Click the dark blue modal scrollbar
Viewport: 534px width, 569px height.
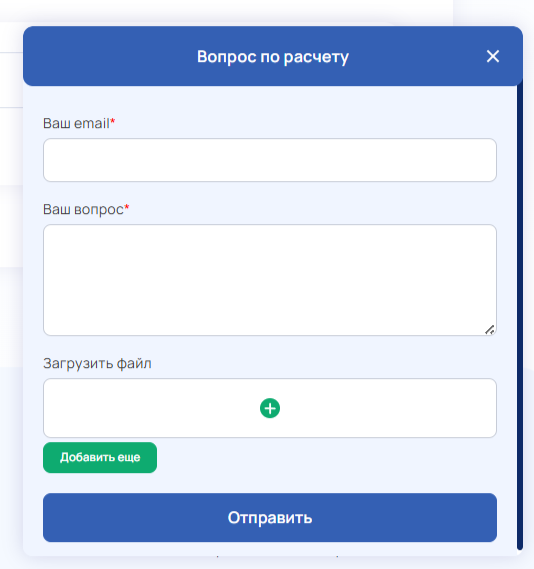click(x=520, y=314)
